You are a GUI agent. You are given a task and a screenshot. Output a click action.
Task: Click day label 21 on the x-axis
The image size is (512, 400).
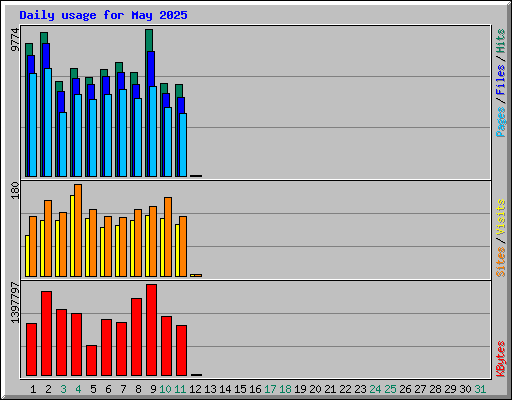330,389
